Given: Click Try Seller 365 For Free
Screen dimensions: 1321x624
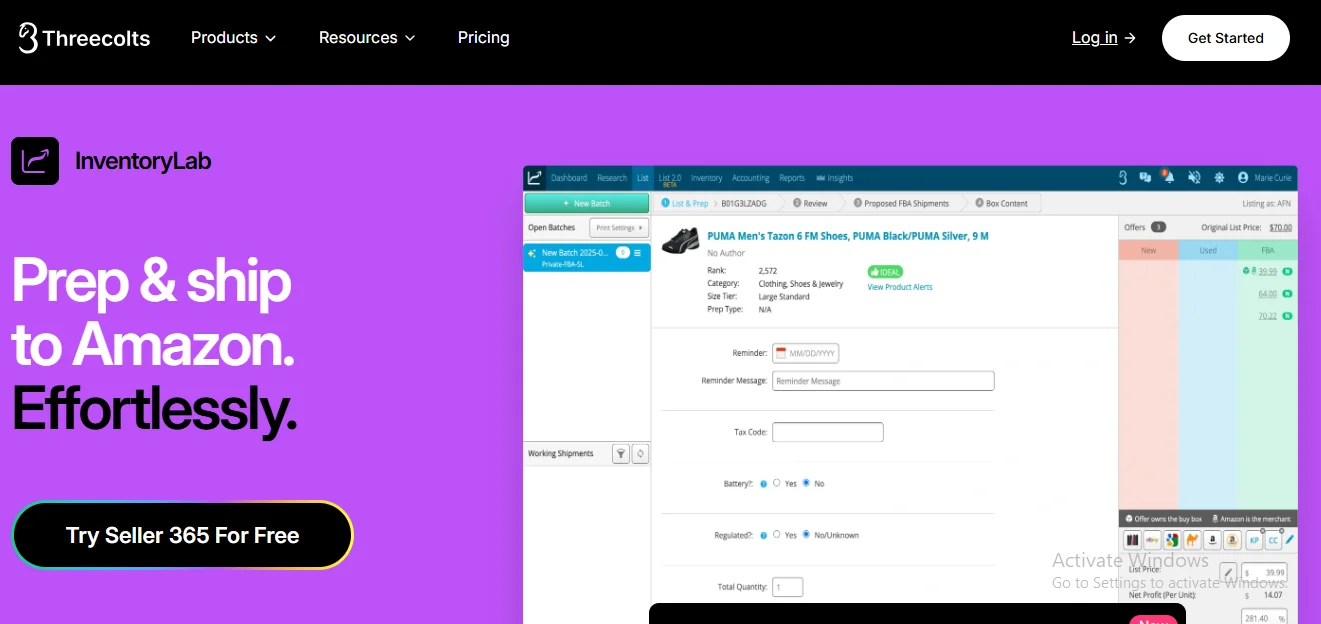Looking at the screenshot, I should [182, 535].
